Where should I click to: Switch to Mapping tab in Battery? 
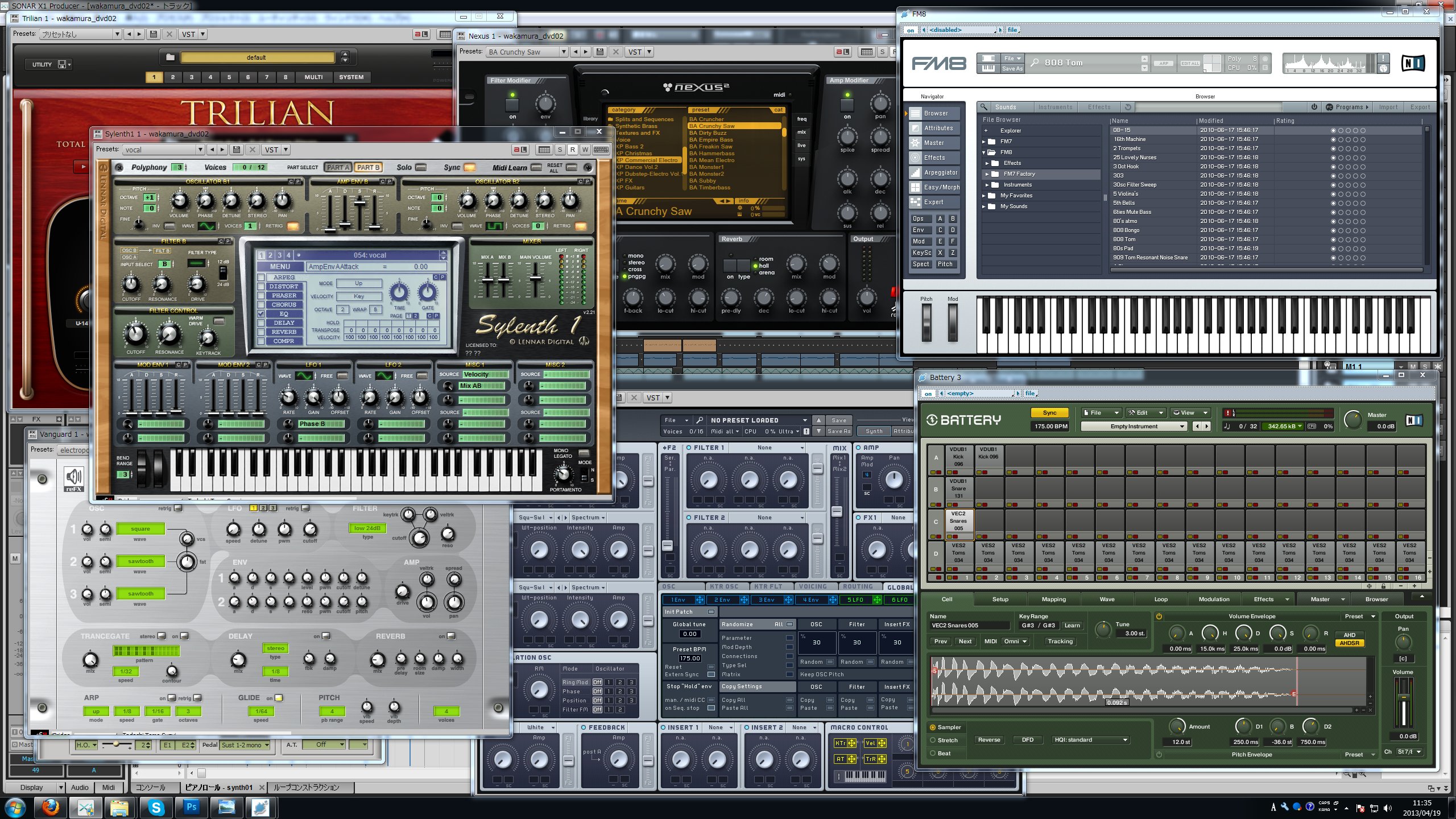[1053, 599]
